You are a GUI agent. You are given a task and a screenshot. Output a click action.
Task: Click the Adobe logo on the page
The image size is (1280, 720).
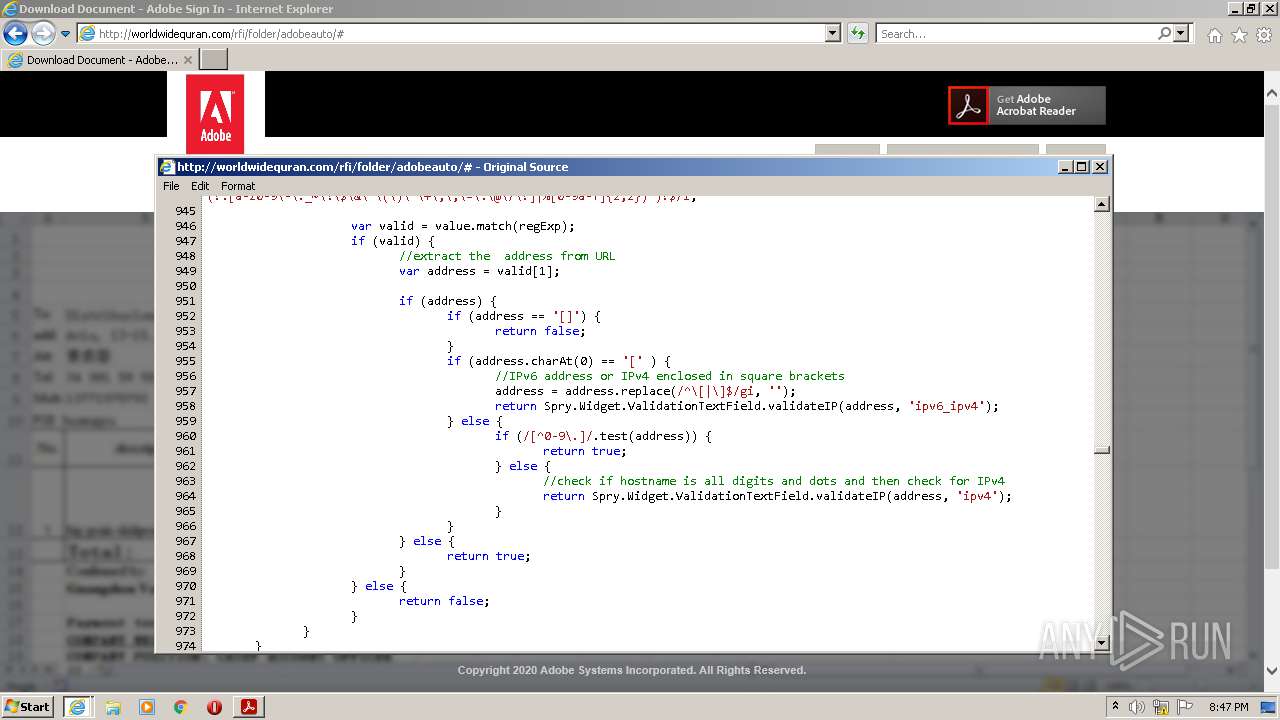pyautogui.click(x=215, y=114)
